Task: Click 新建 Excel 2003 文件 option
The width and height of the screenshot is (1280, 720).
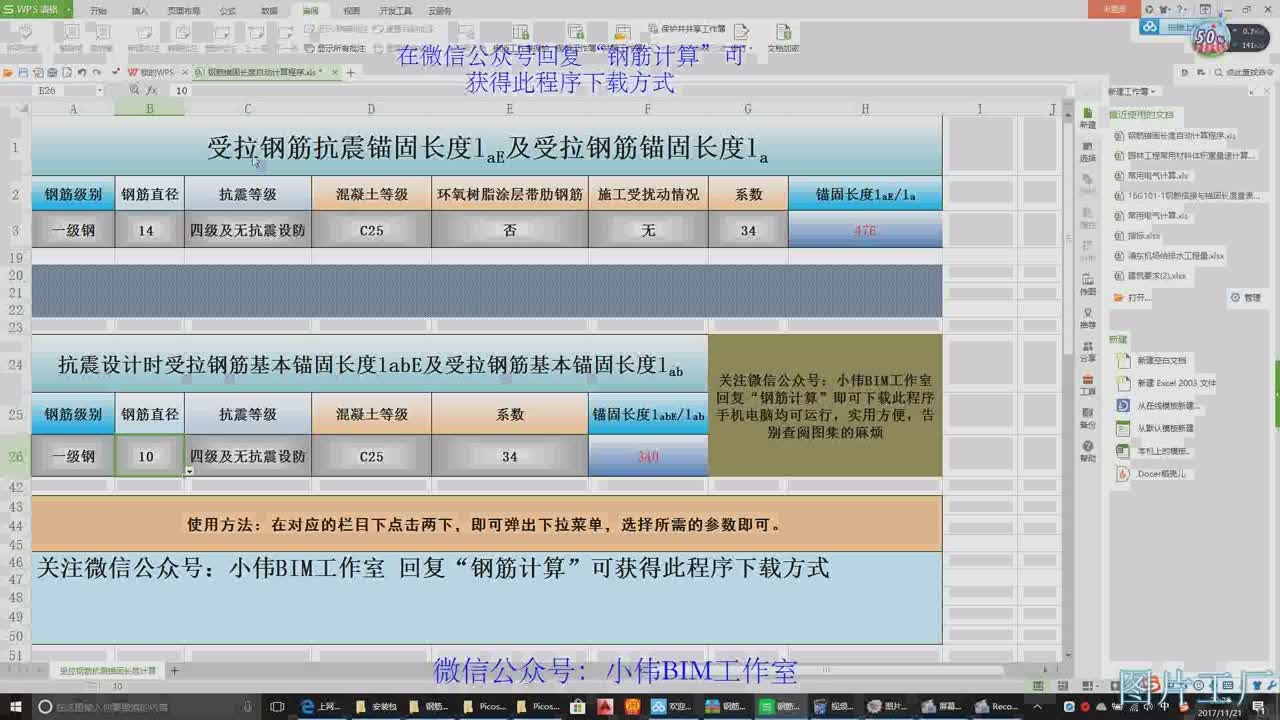Action: coord(1165,383)
